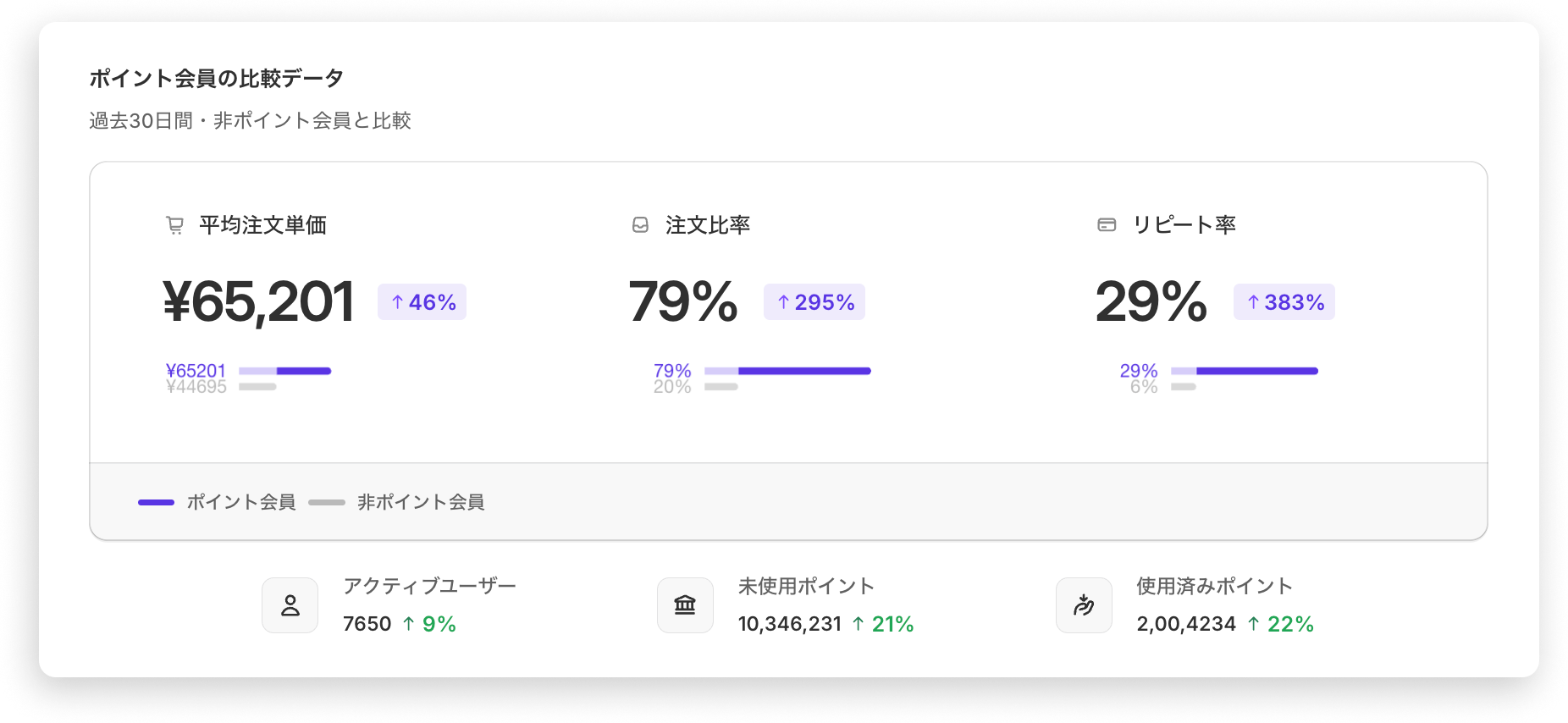The image size is (1568, 723).
Task: Click the 295% increase badge
Action: pos(814,302)
